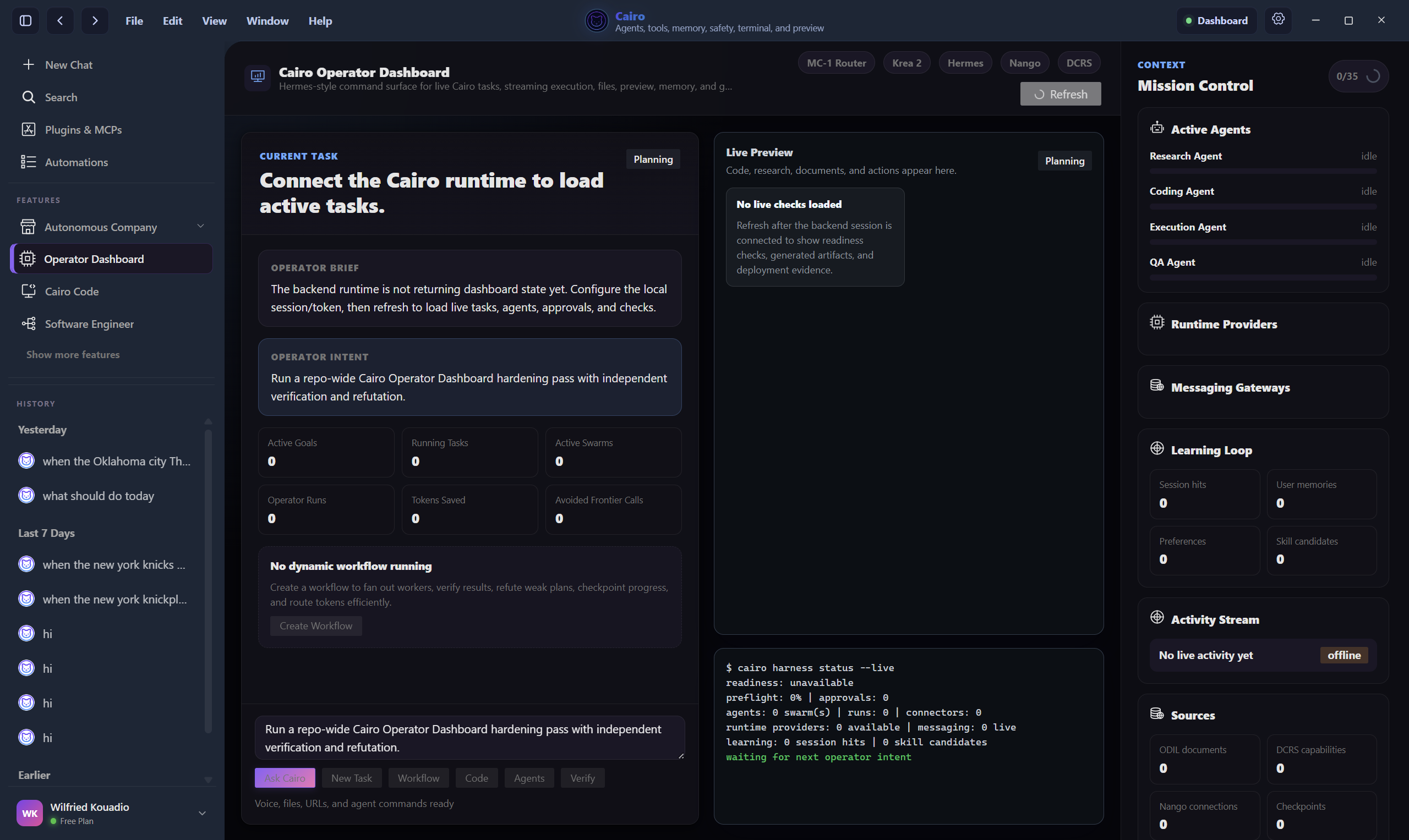Click the Learning Loop icon
This screenshot has width=1409, height=840.
coord(1157,449)
